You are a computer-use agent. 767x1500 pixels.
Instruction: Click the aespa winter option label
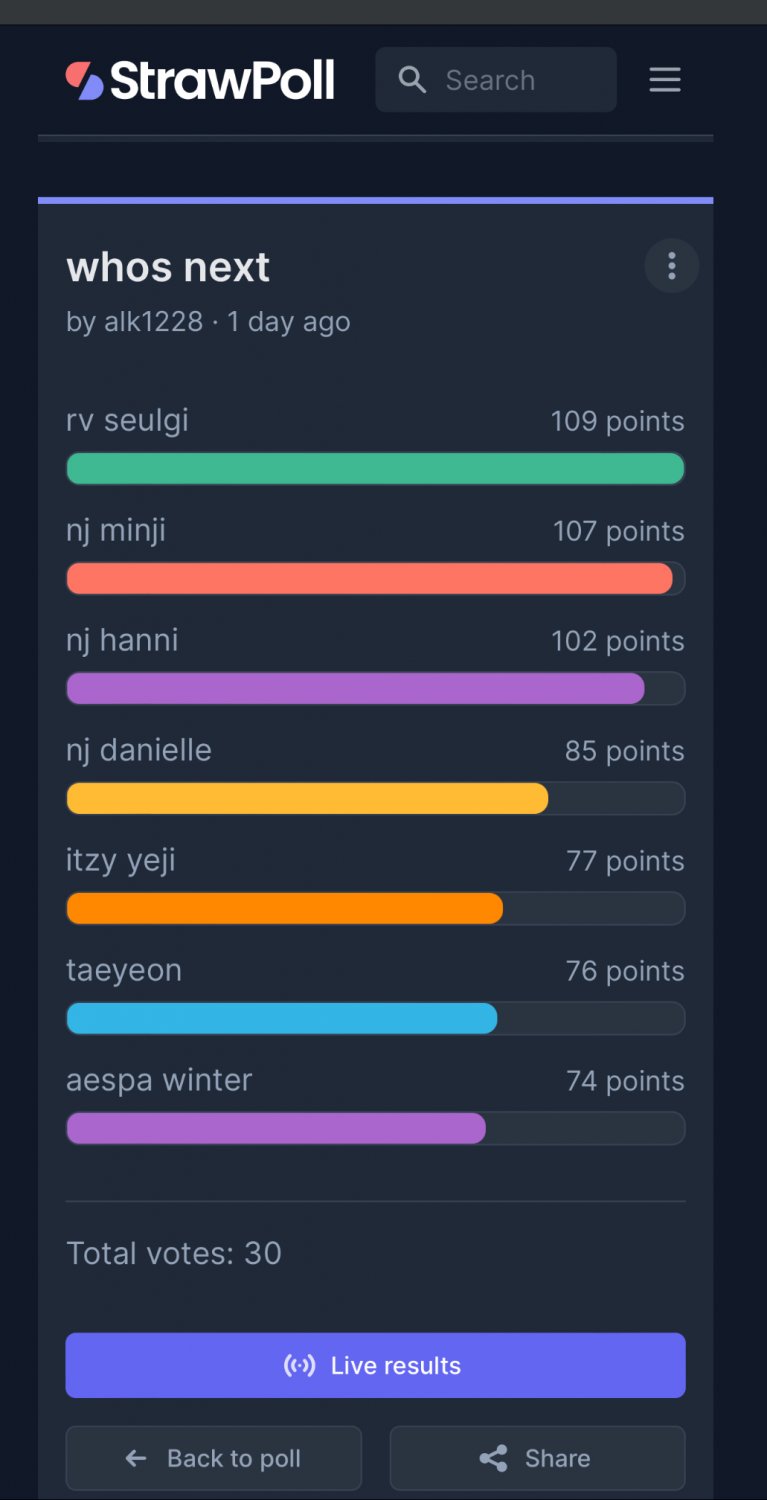click(159, 1080)
